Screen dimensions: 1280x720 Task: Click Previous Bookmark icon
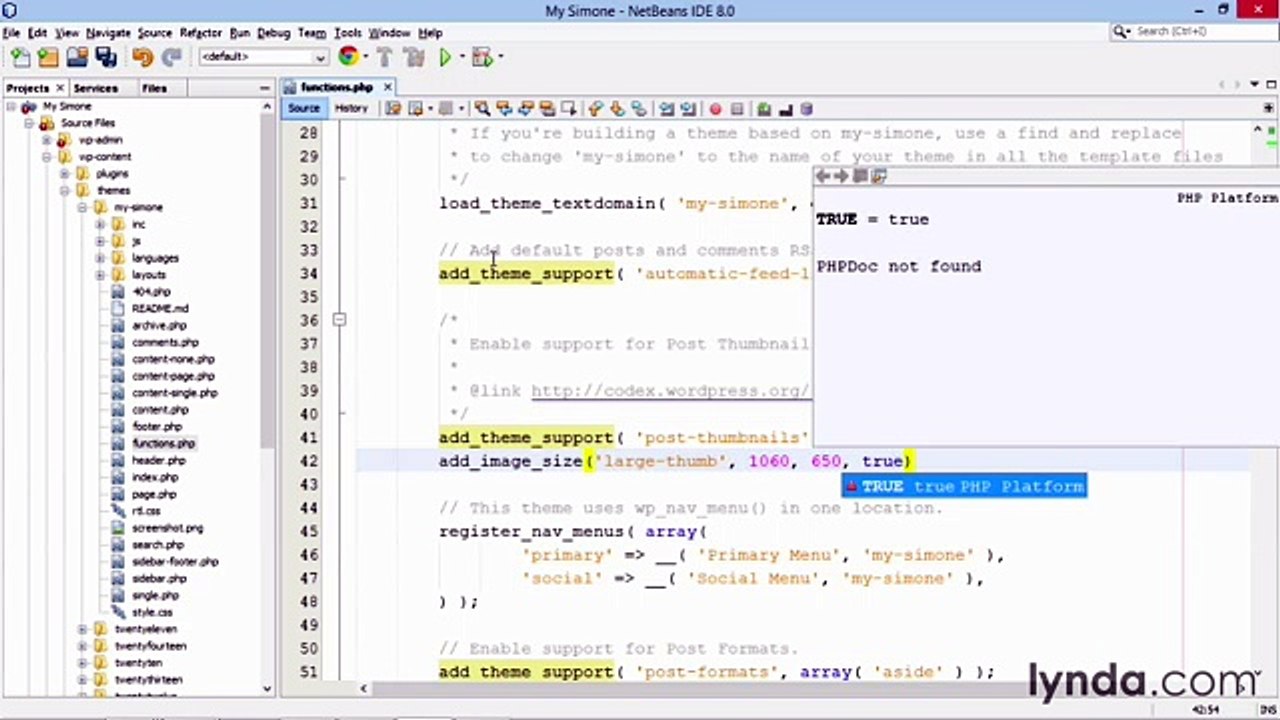tap(596, 108)
